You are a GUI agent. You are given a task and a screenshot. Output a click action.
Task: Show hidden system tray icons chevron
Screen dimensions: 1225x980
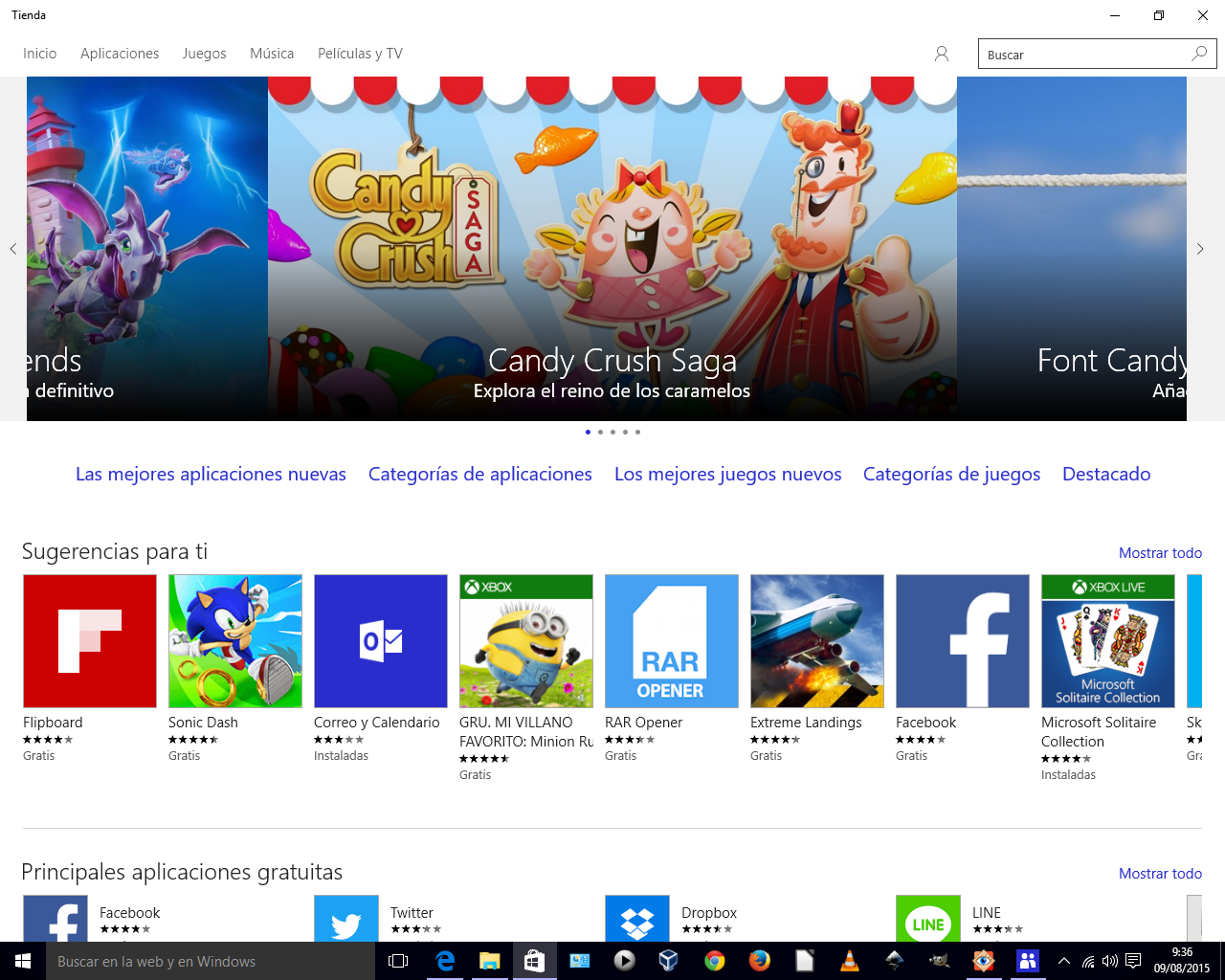point(1063,961)
